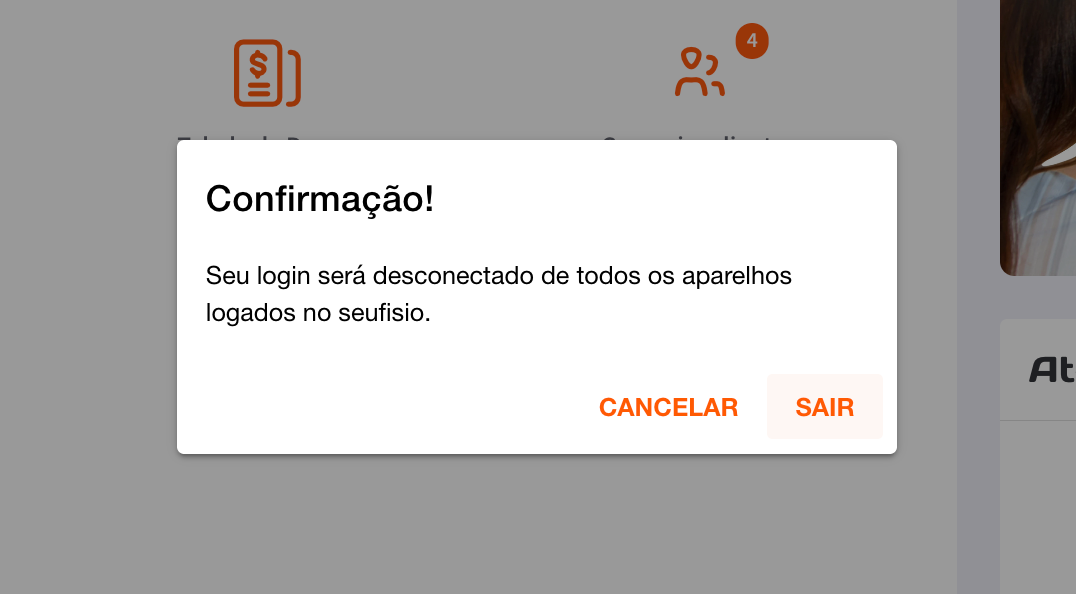This screenshot has height=594, width=1076.
Task: Open the manage clients people icon
Action: coord(699,71)
